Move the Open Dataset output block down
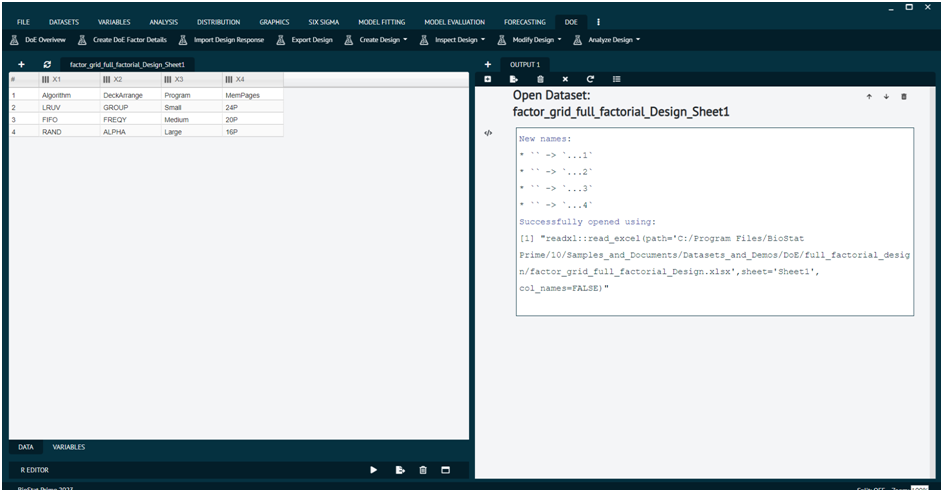The height and width of the screenshot is (492, 943). (886, 96)
